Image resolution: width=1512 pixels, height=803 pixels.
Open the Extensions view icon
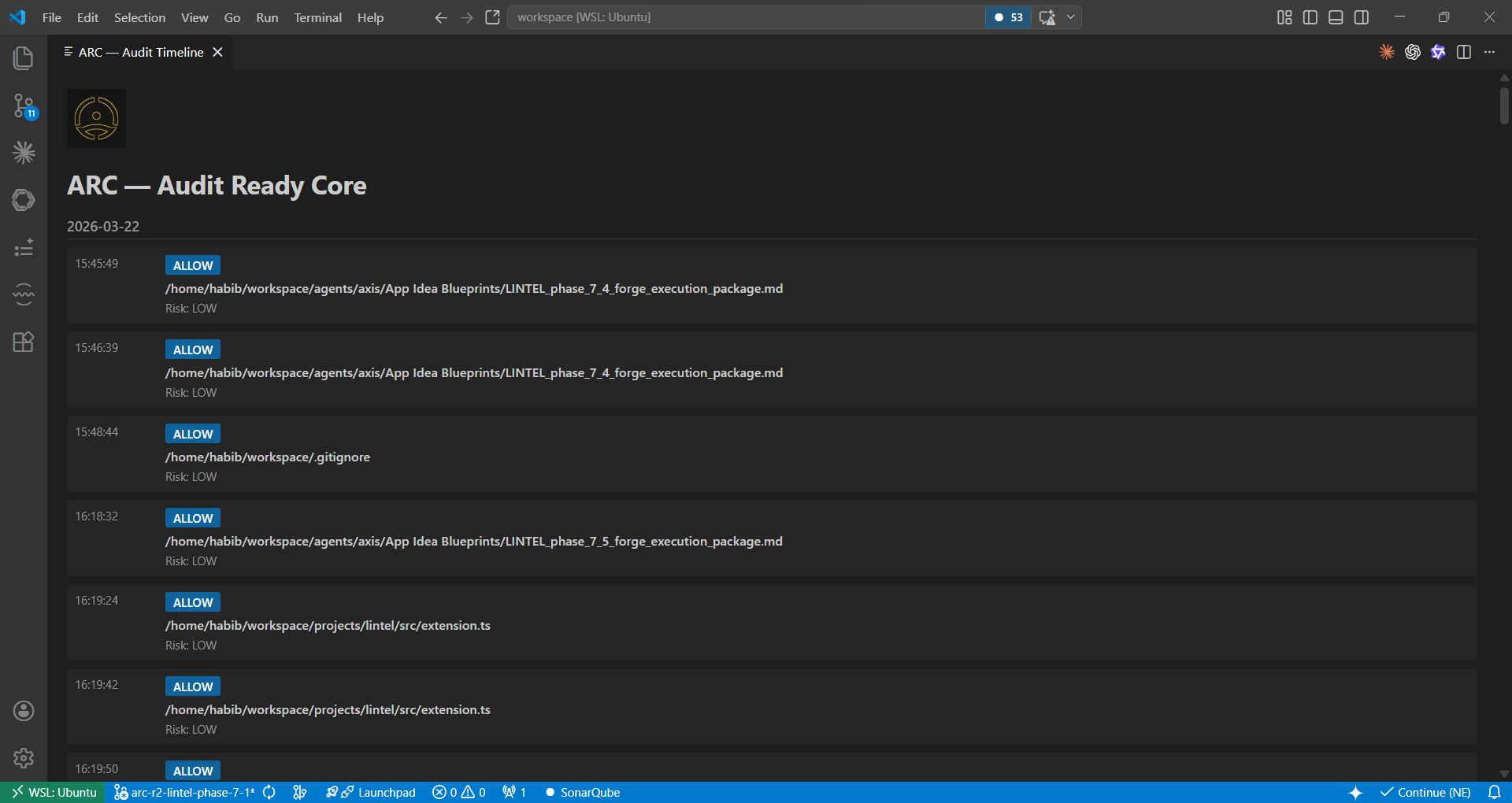point(23,342)
